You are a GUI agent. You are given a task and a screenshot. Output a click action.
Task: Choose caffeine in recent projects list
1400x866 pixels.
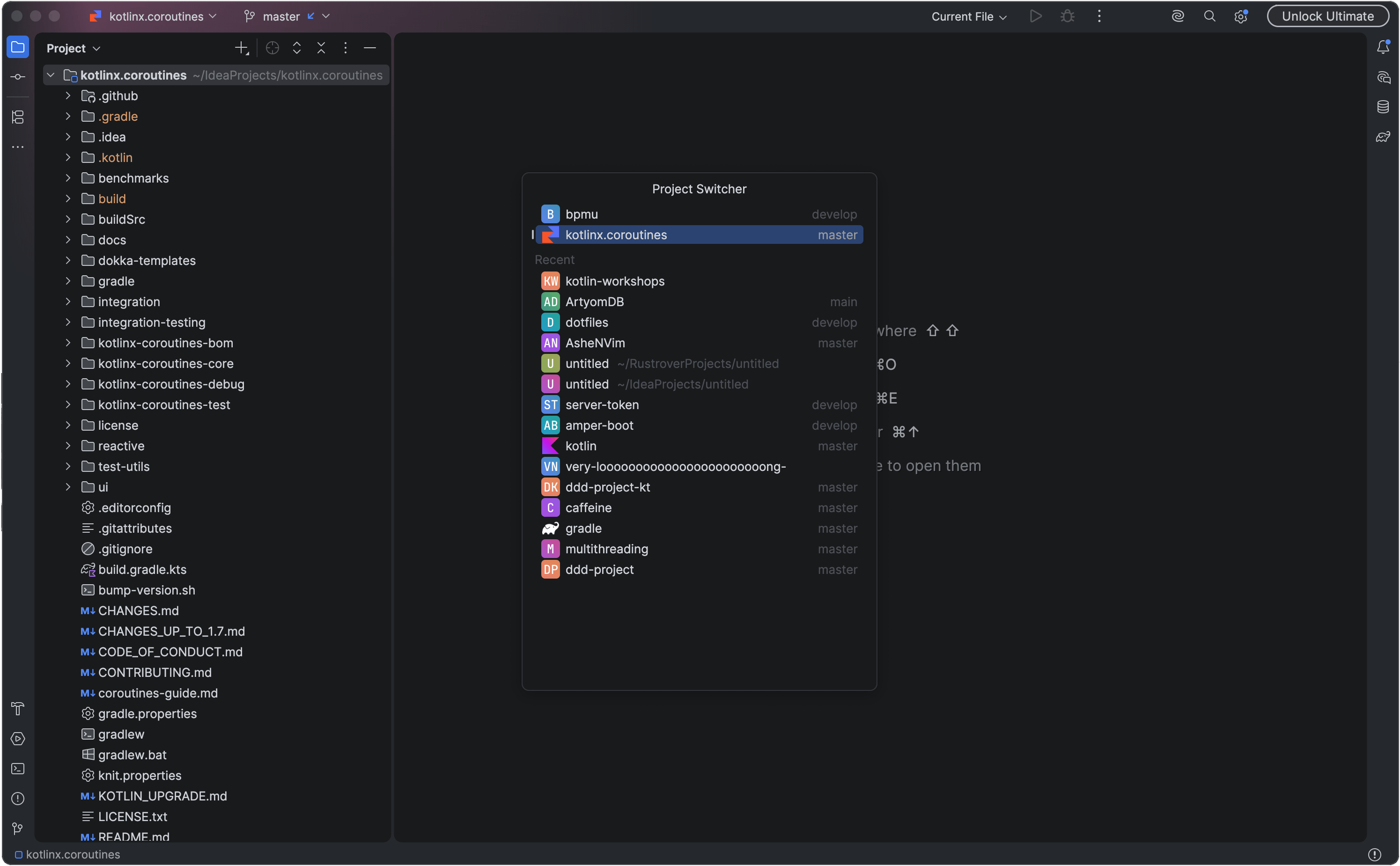[x=699, y=508]
